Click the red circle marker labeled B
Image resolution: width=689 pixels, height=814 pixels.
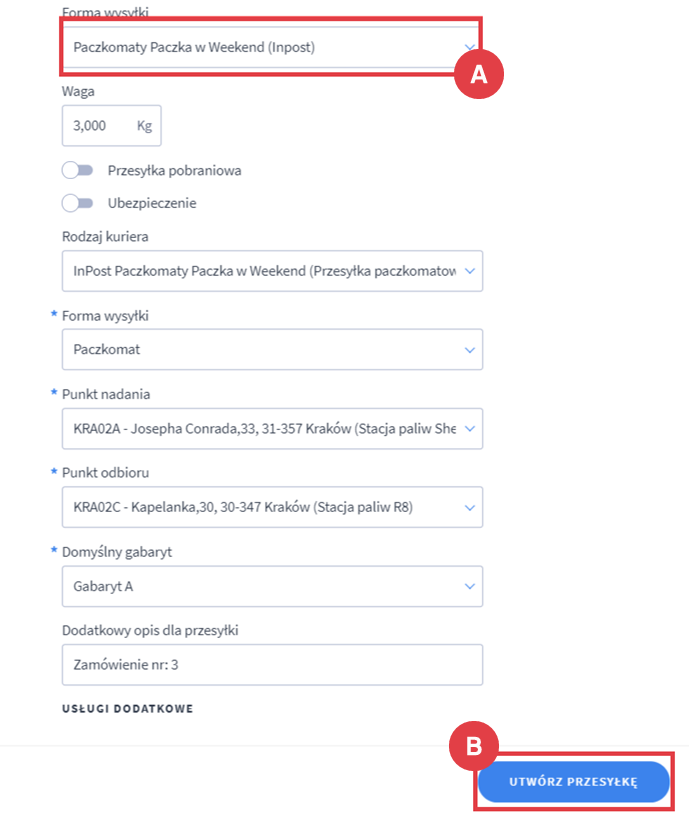[x=476, y=745]
